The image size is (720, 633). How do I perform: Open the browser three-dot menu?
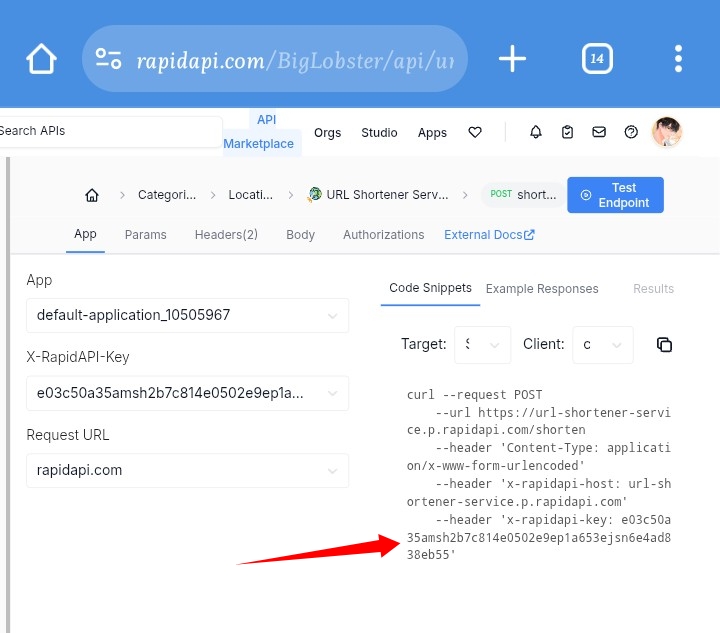679,59
